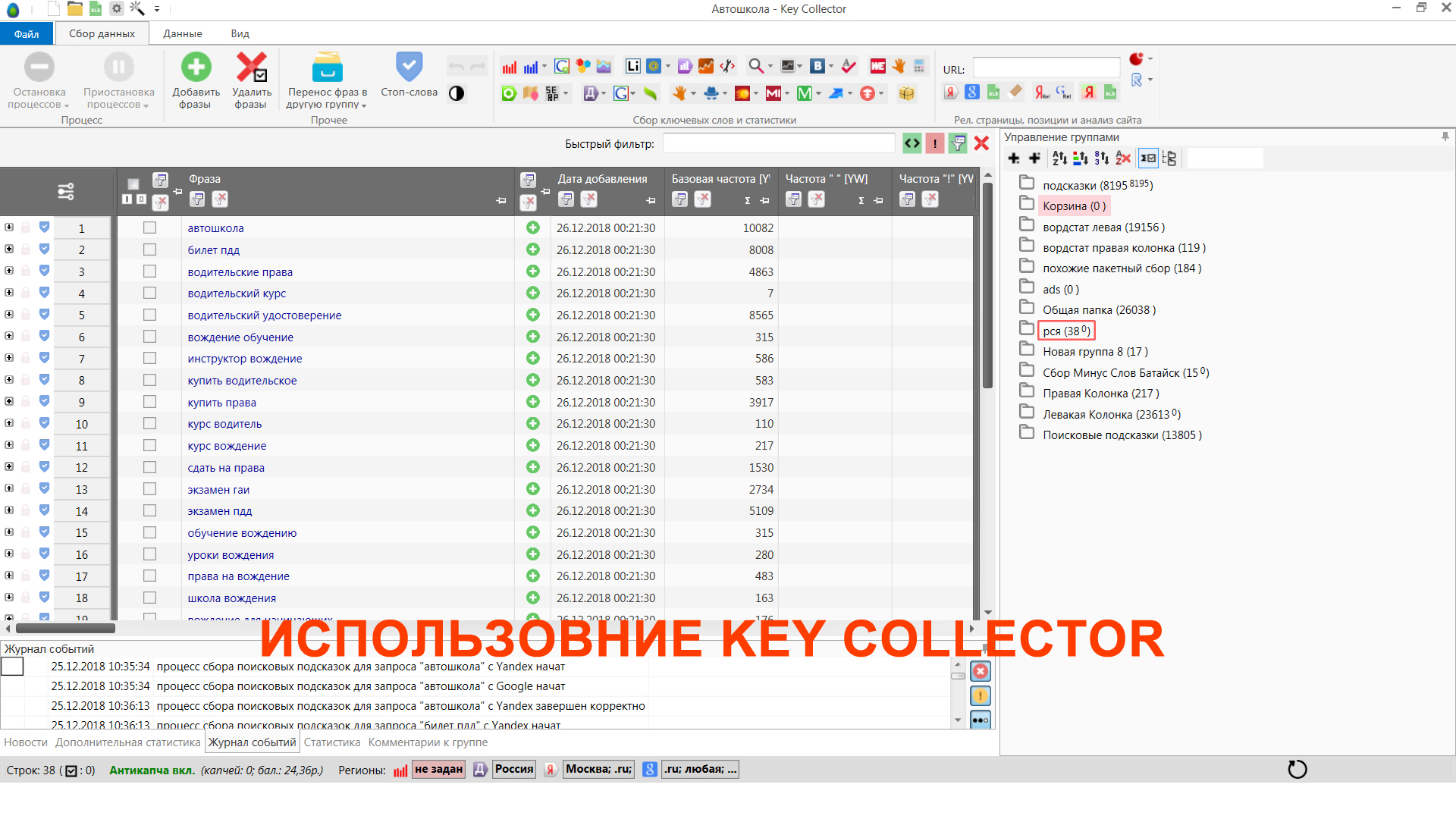Image resolution: width=1456 pixels, height=819 pixels.
Task: Click the green code brackets filter icon
Action: (x=912, y=143)
